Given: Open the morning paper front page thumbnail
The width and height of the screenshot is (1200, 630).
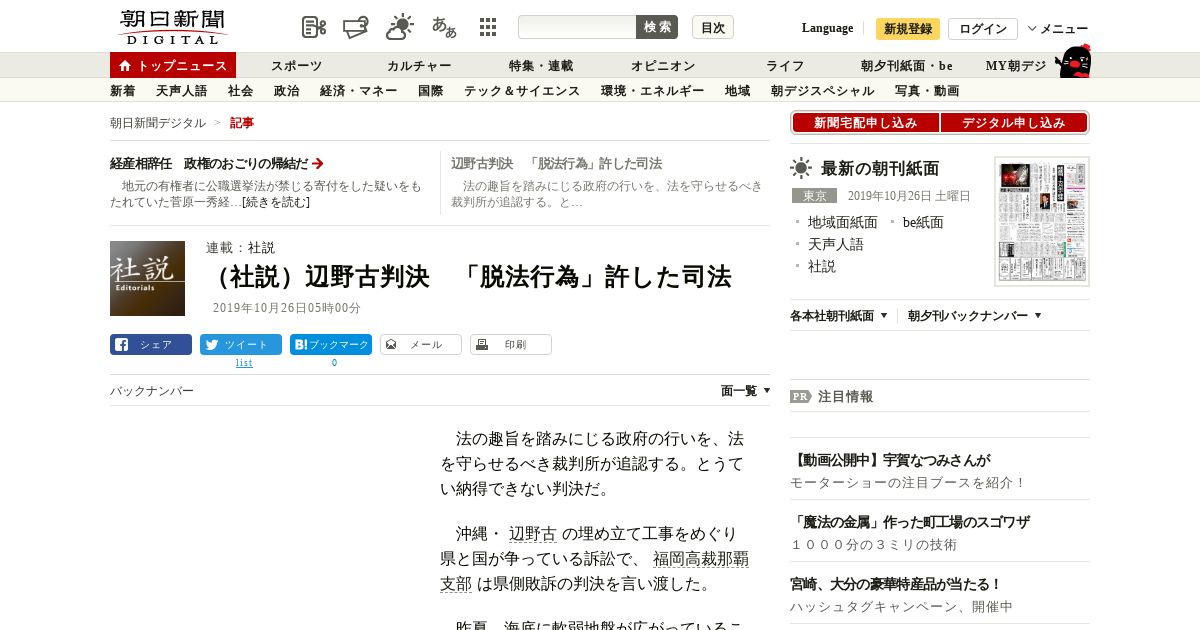Looking at the screenshot, I should tap(1042, 221).
